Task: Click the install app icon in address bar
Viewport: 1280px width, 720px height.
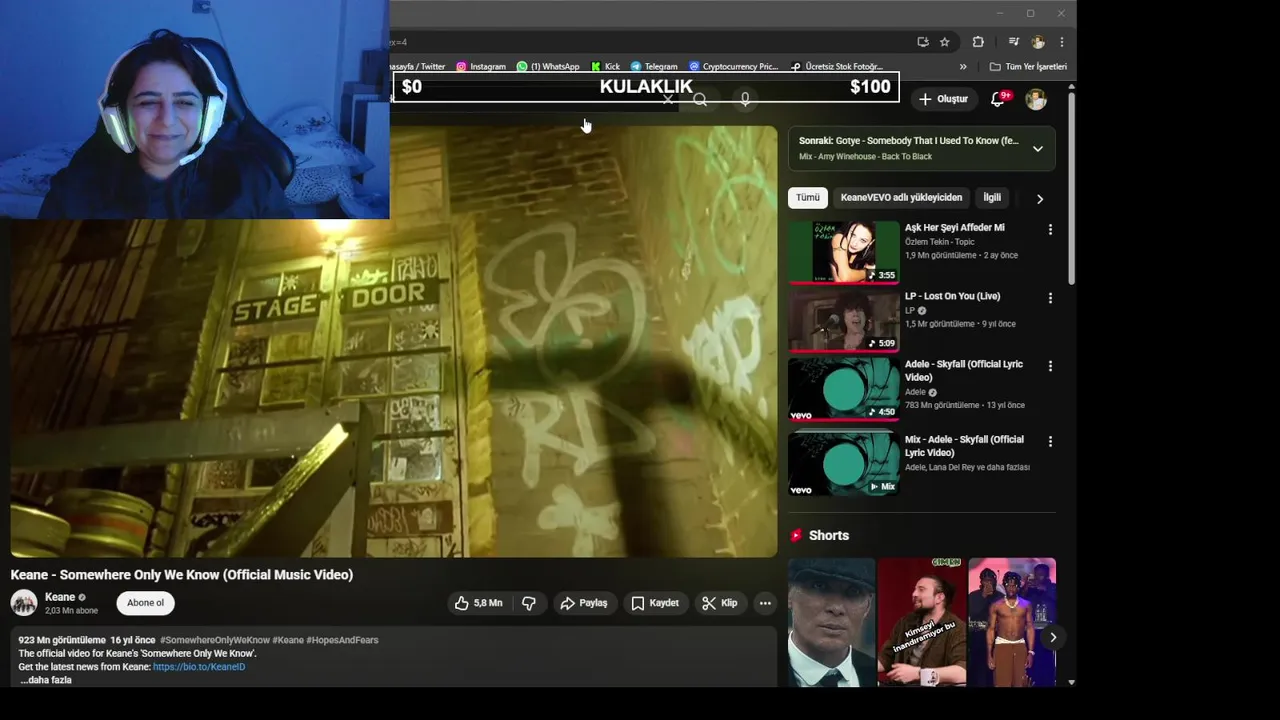Action: tap(922, 42)
